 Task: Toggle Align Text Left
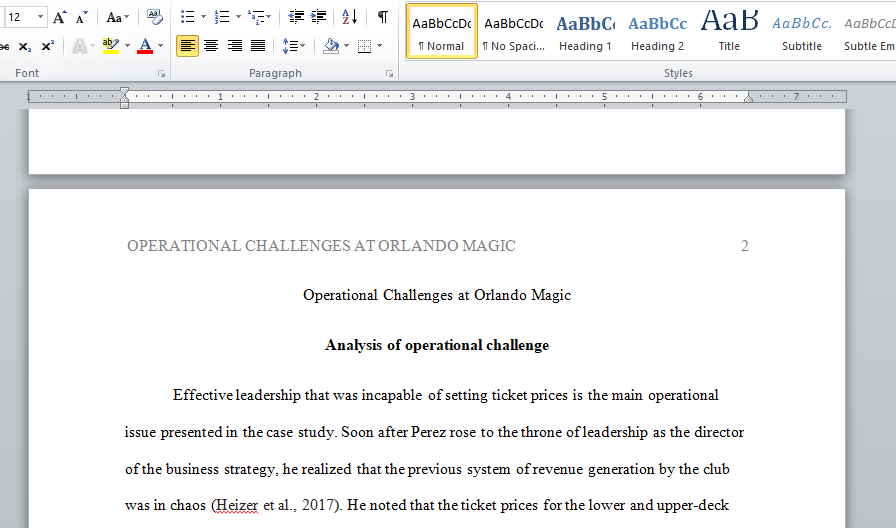pos(187,46)
